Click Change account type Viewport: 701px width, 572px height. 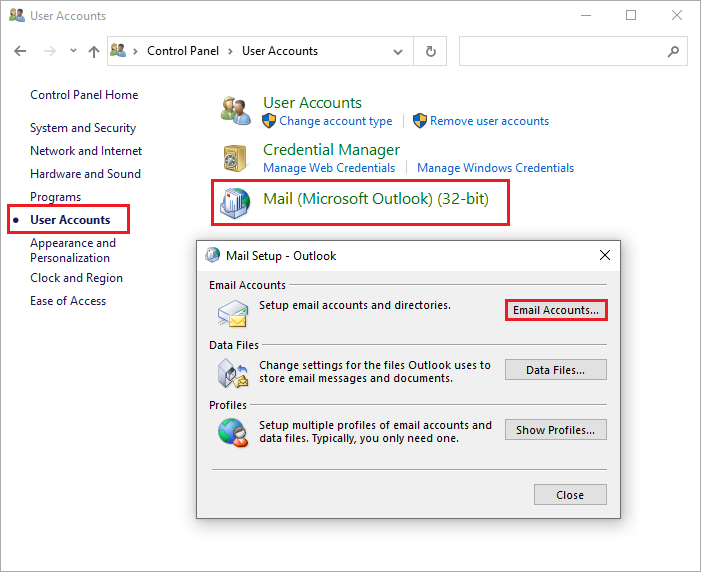[x=336, y=121]
